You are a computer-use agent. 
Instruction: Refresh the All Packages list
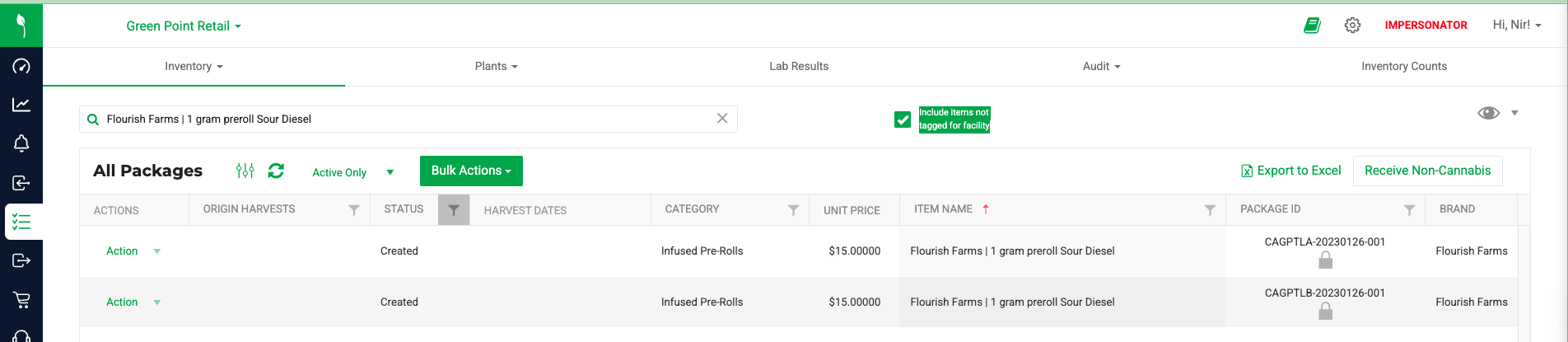point(276,171)
